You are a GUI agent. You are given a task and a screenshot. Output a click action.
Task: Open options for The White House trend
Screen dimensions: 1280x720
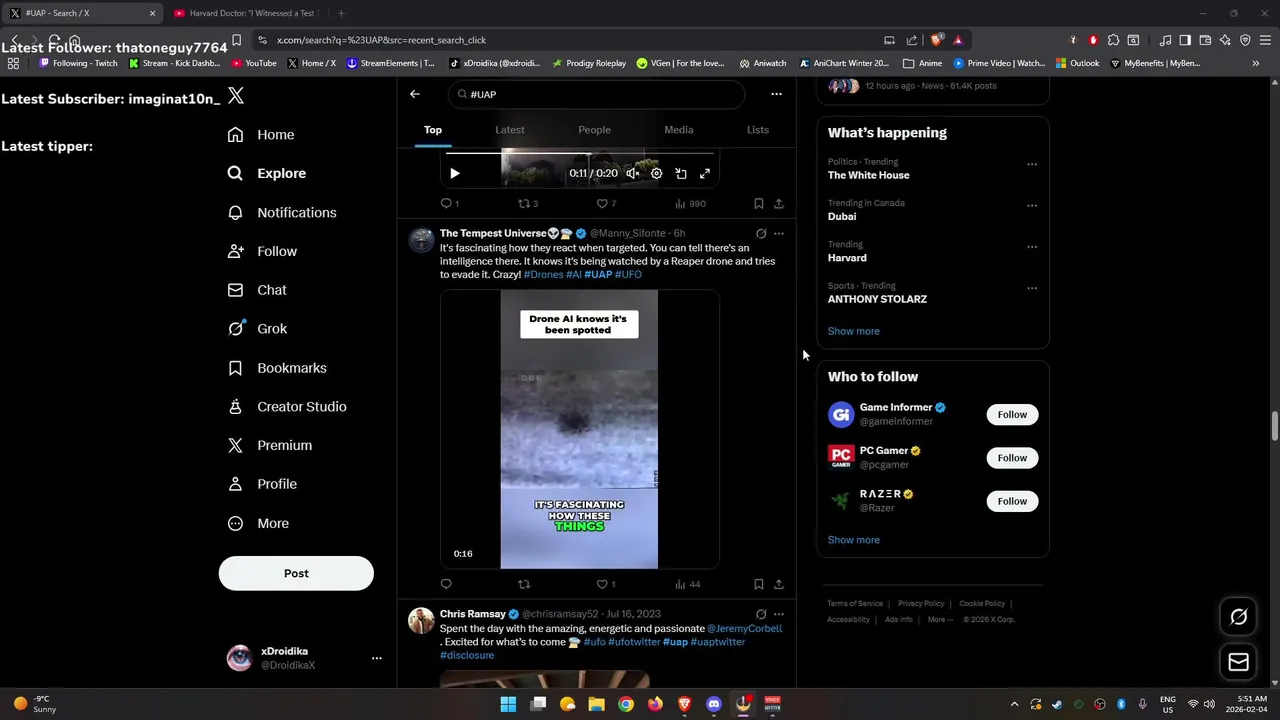[x=1032, y=164]
